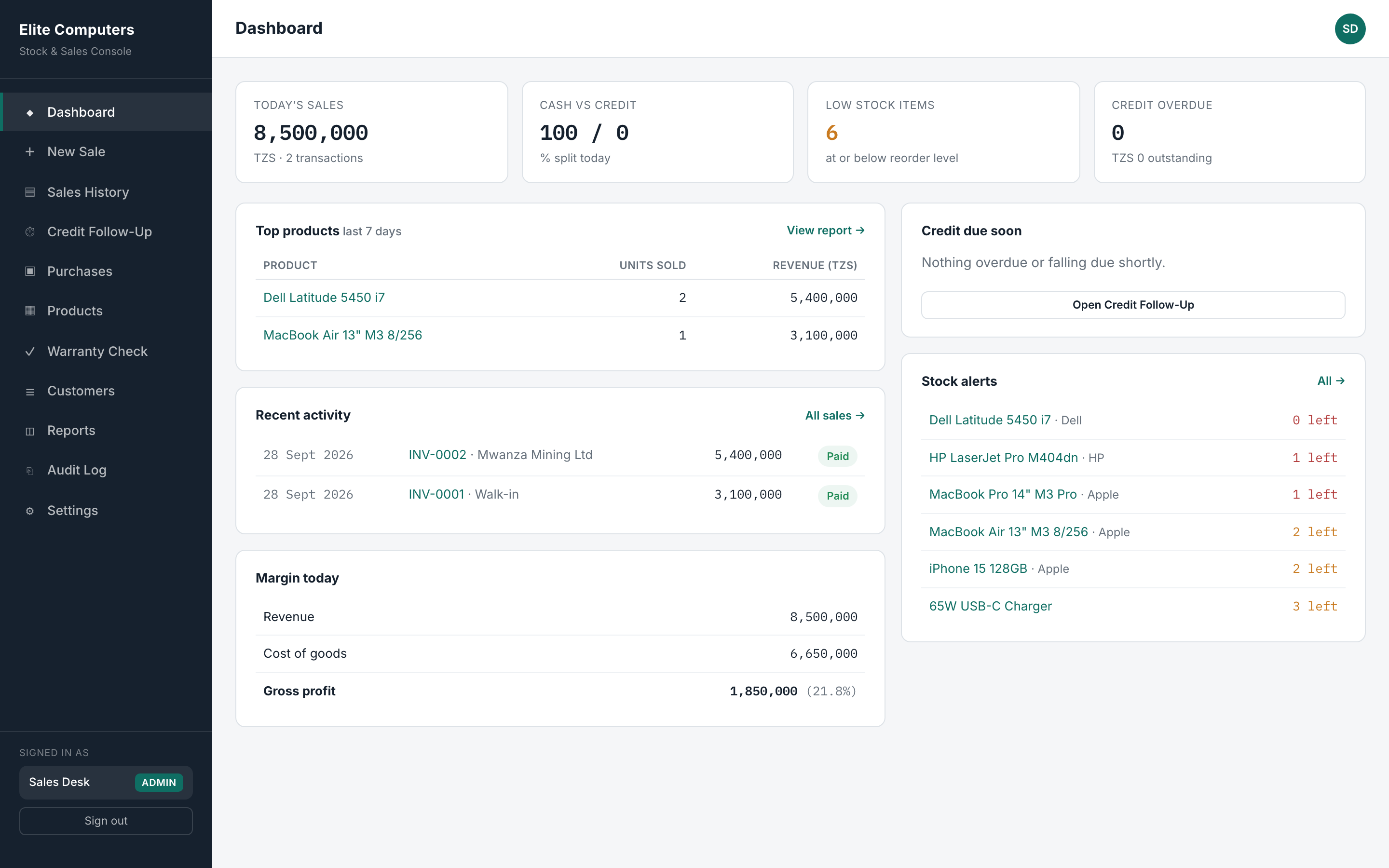Click the Paid badge for INV-0002
The height and width of the screenshot is (868, 1389).
(x=837, y=456)
